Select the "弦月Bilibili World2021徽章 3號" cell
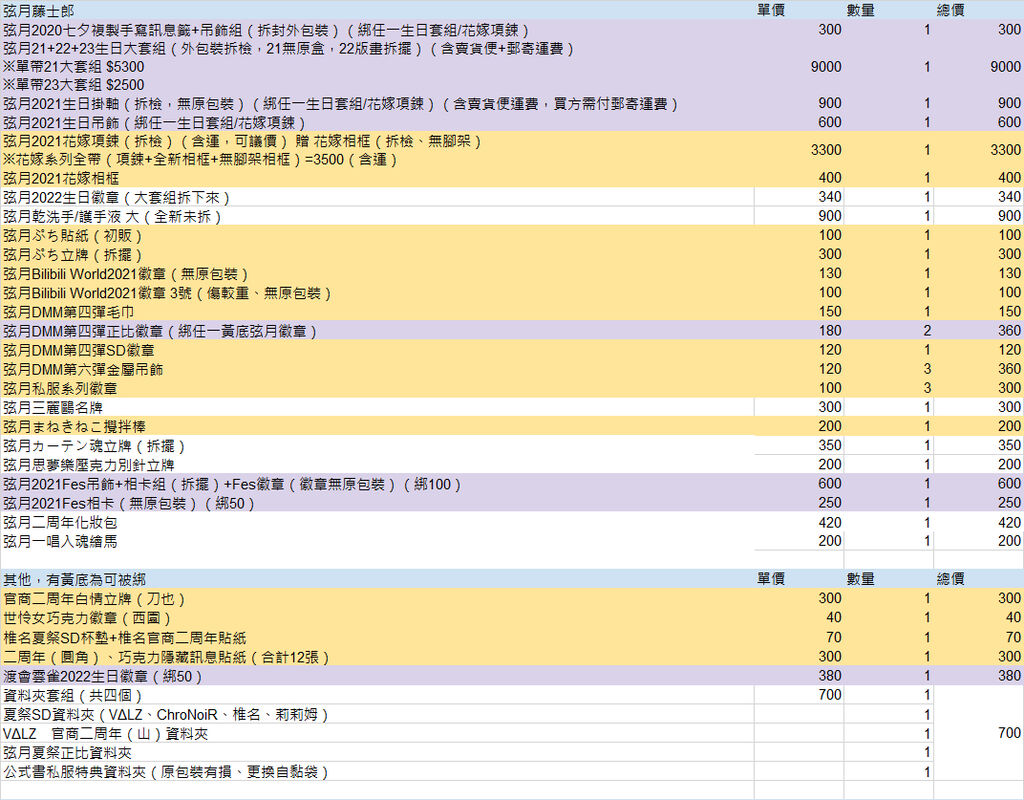This screenshot has height=800, width=1024. [166, 293]
